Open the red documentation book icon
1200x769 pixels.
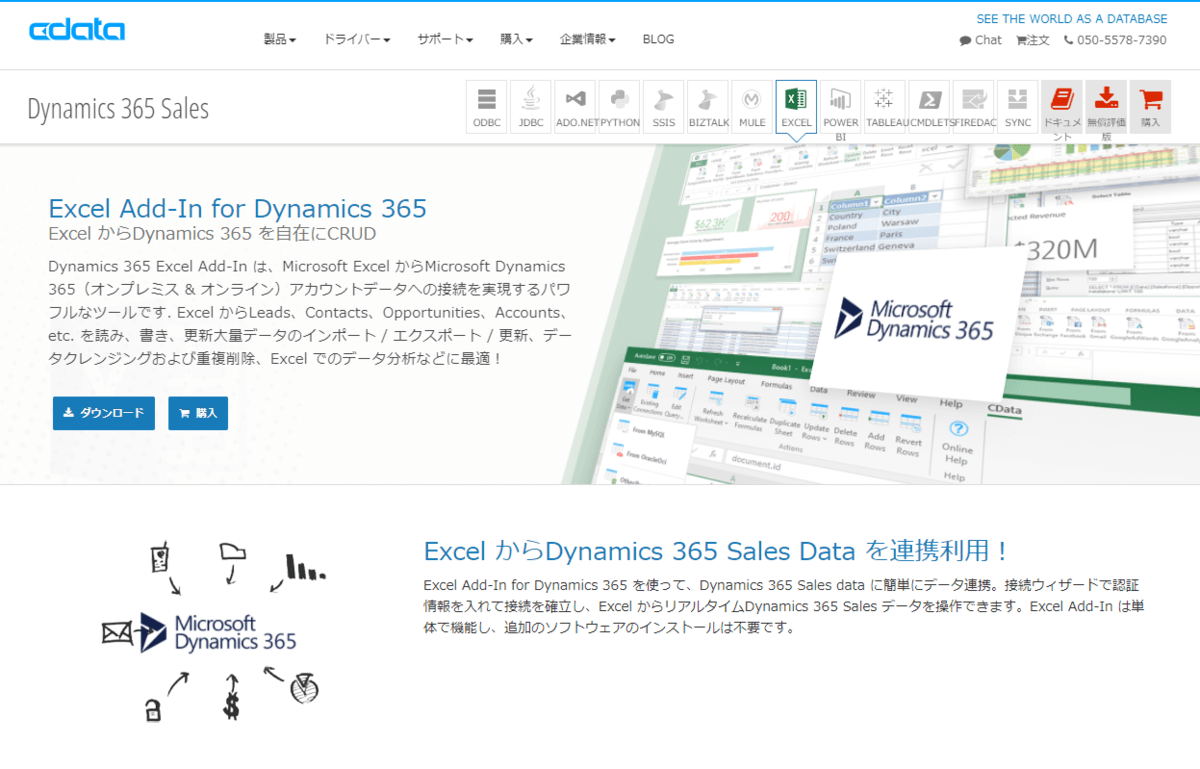click(x=1062, y=107)
